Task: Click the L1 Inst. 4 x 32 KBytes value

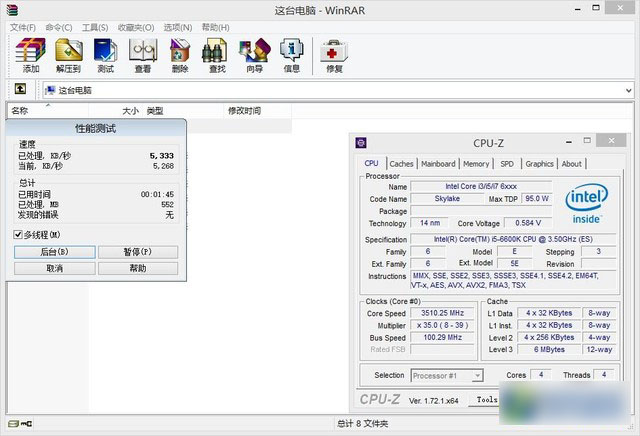Action: [x=549, y=325]
